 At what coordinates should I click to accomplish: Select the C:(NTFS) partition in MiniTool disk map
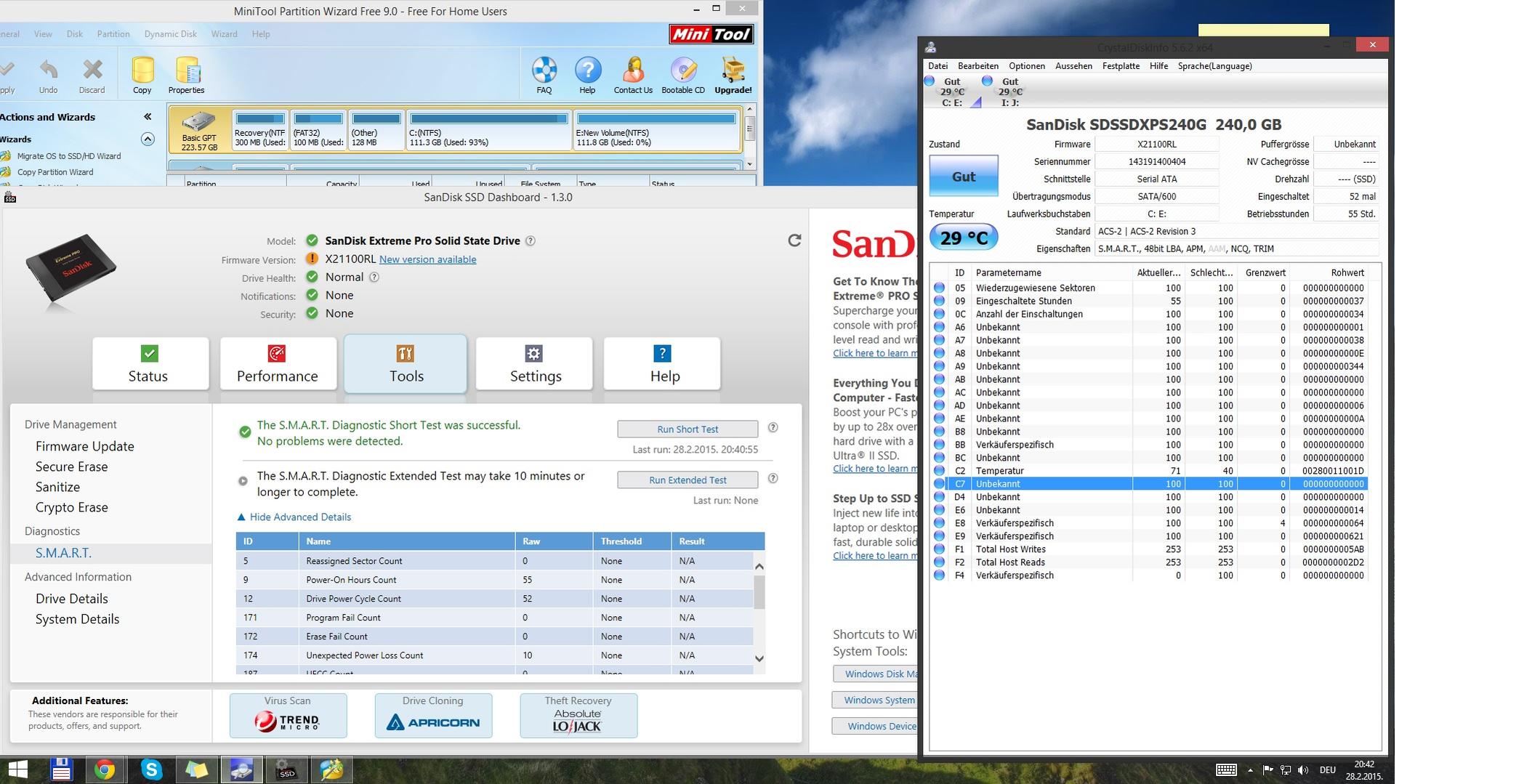coord(488,130)
